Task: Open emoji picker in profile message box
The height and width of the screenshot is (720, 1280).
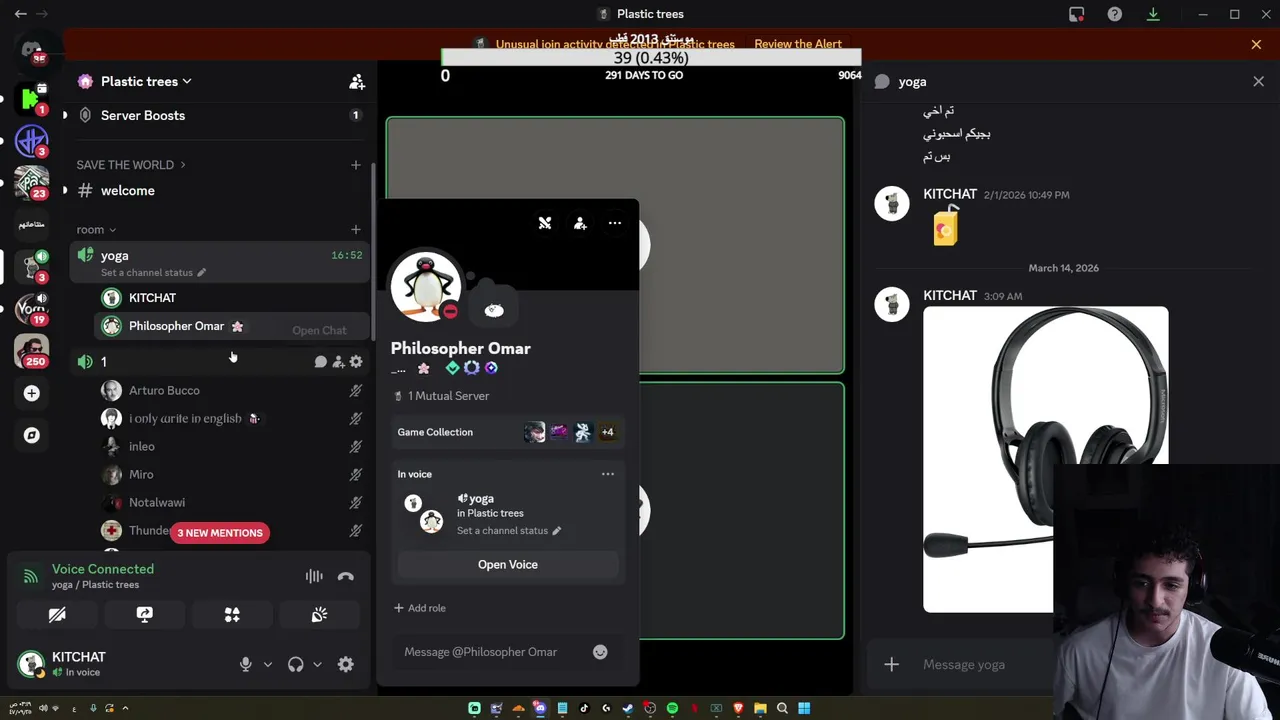Action: [x=600, y=652]
